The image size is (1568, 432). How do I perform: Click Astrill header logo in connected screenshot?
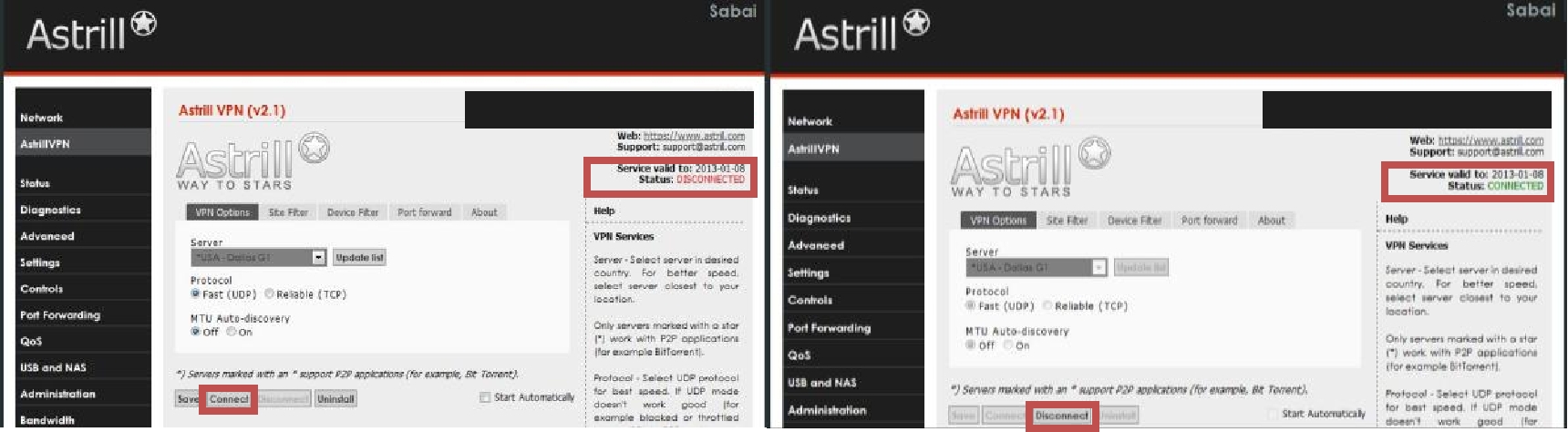pyautogui.click(x=861, y=32)
